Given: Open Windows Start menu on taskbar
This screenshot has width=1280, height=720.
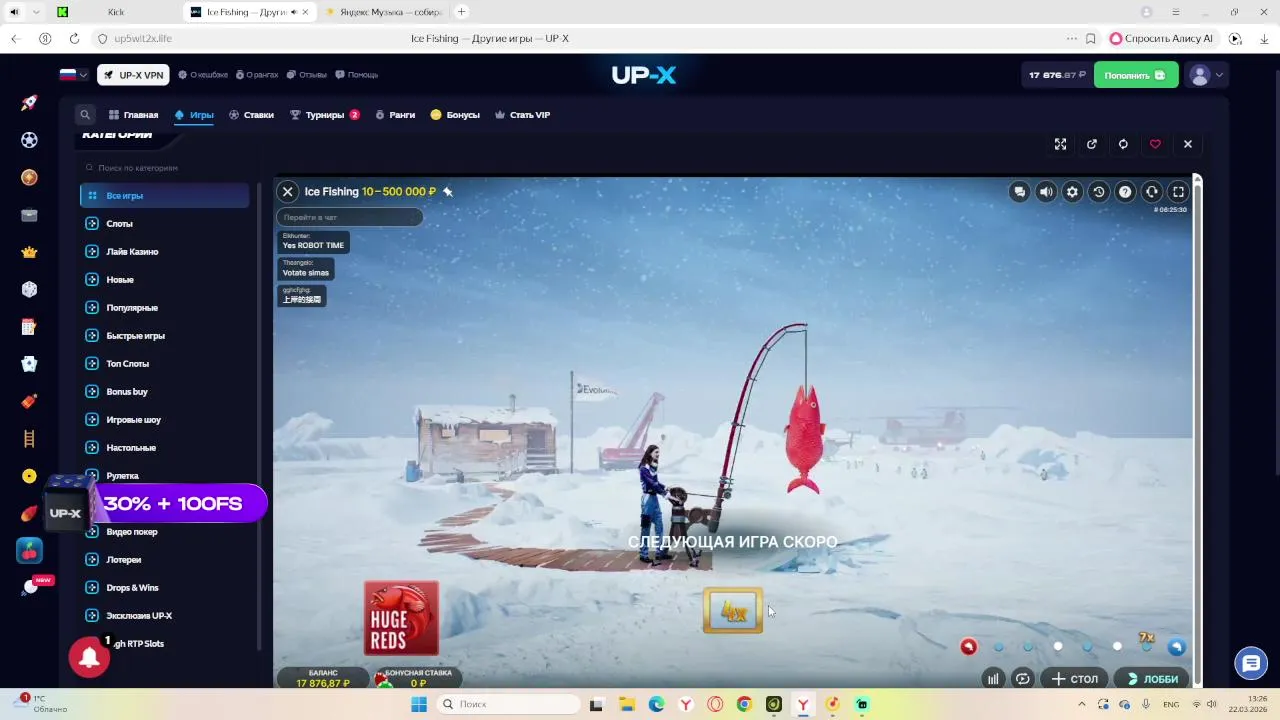Looking at the screenshot, I should (x=419, y=704).
